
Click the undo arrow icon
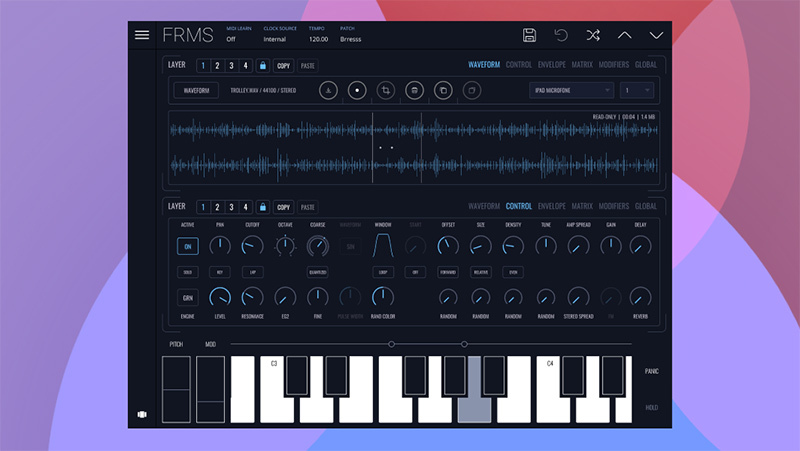tap(561, 35)
